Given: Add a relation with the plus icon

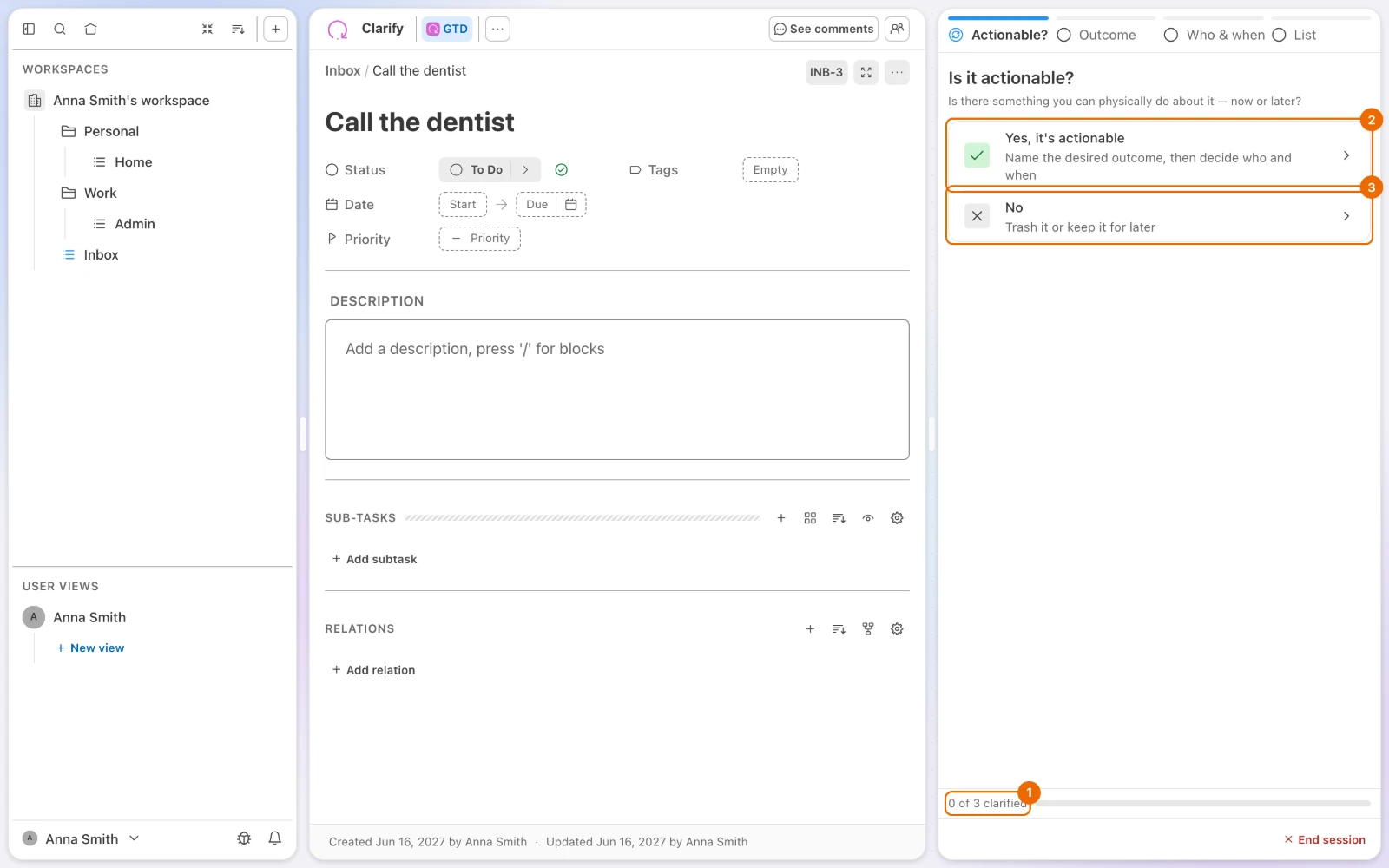Looking at the screenshot, I should tap(810, 629).
